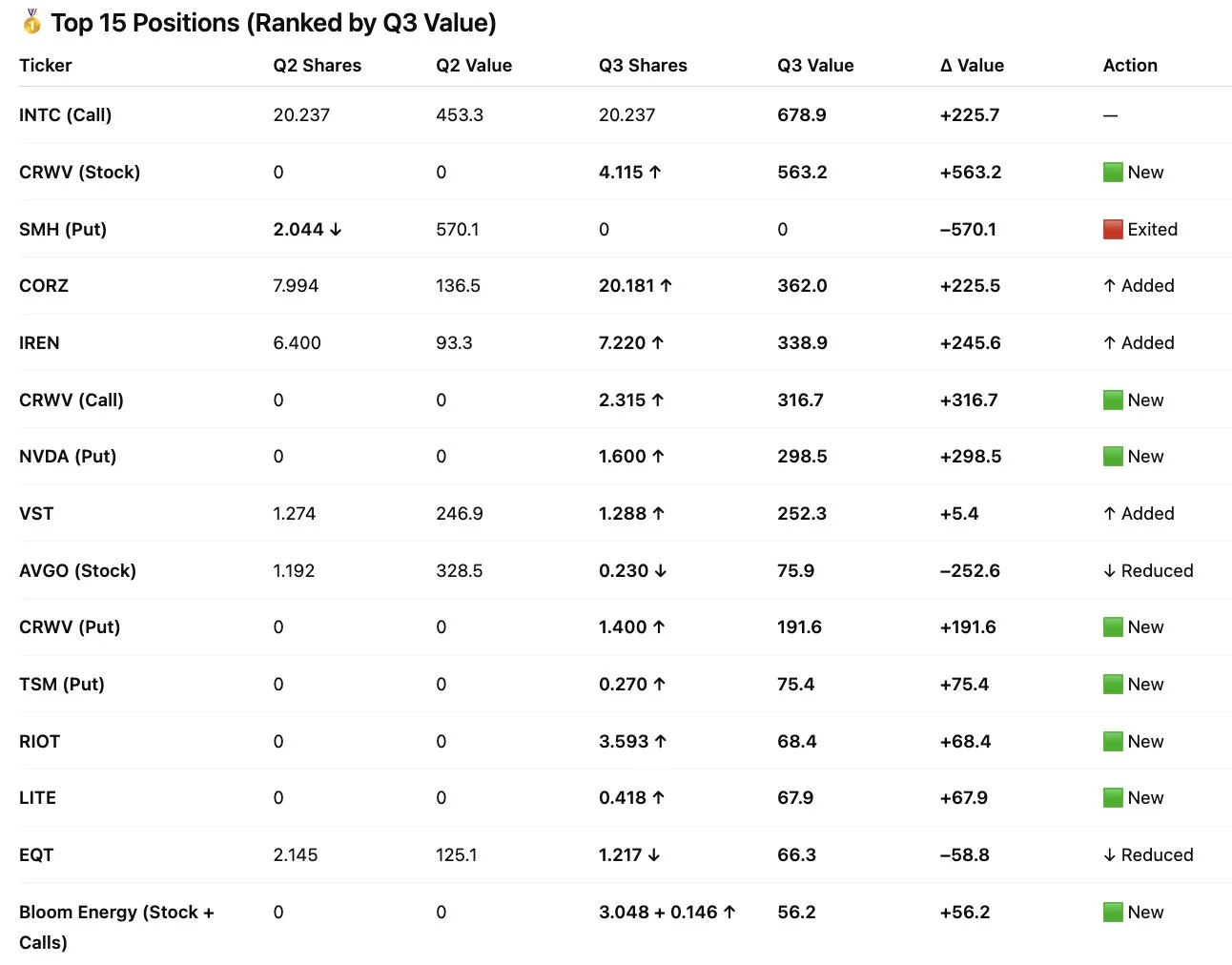Click the Action column header
The image size is (1232, 965).
pos(1129,65)
